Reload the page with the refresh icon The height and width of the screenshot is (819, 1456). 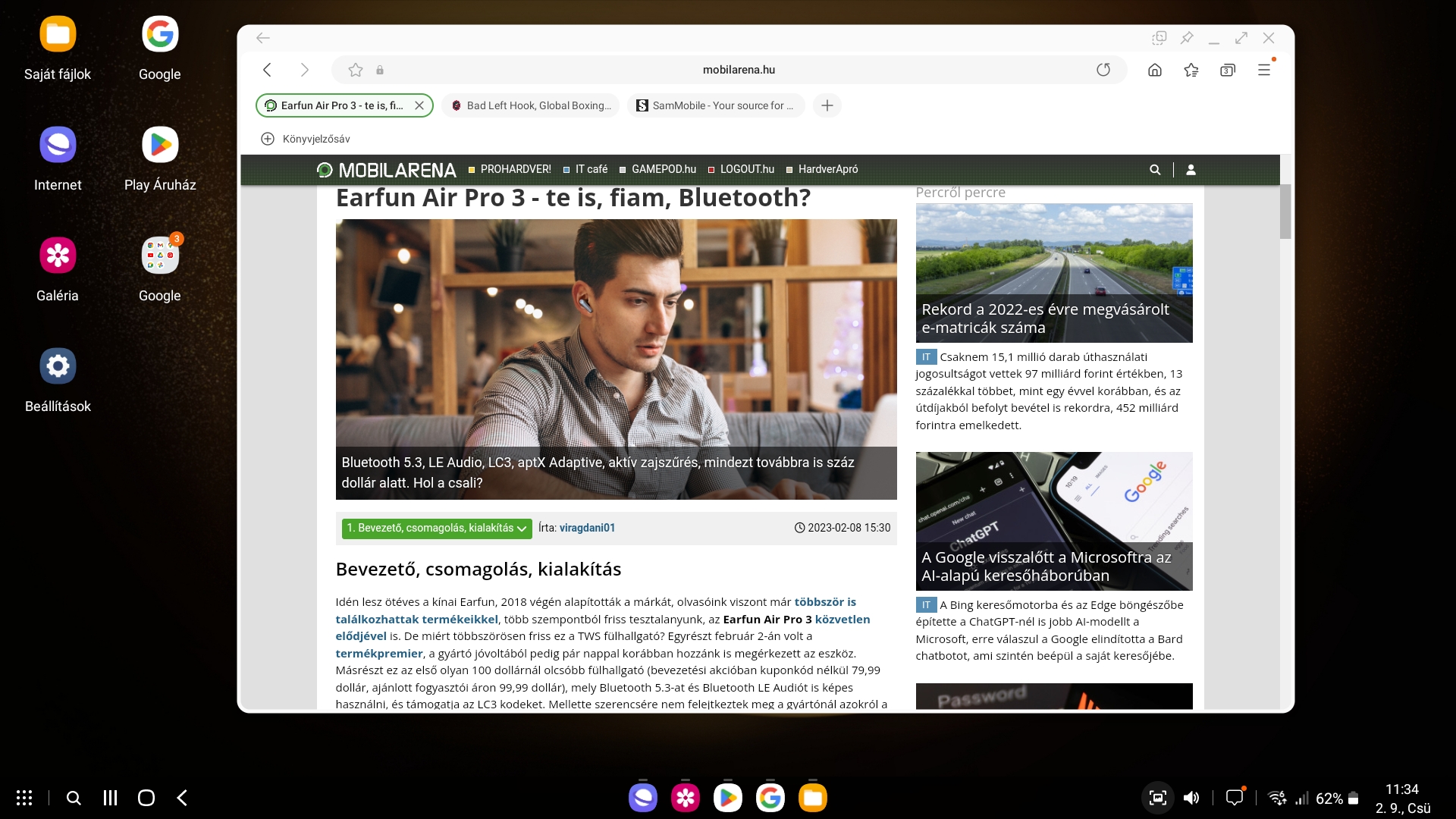tap(1103, 70)
